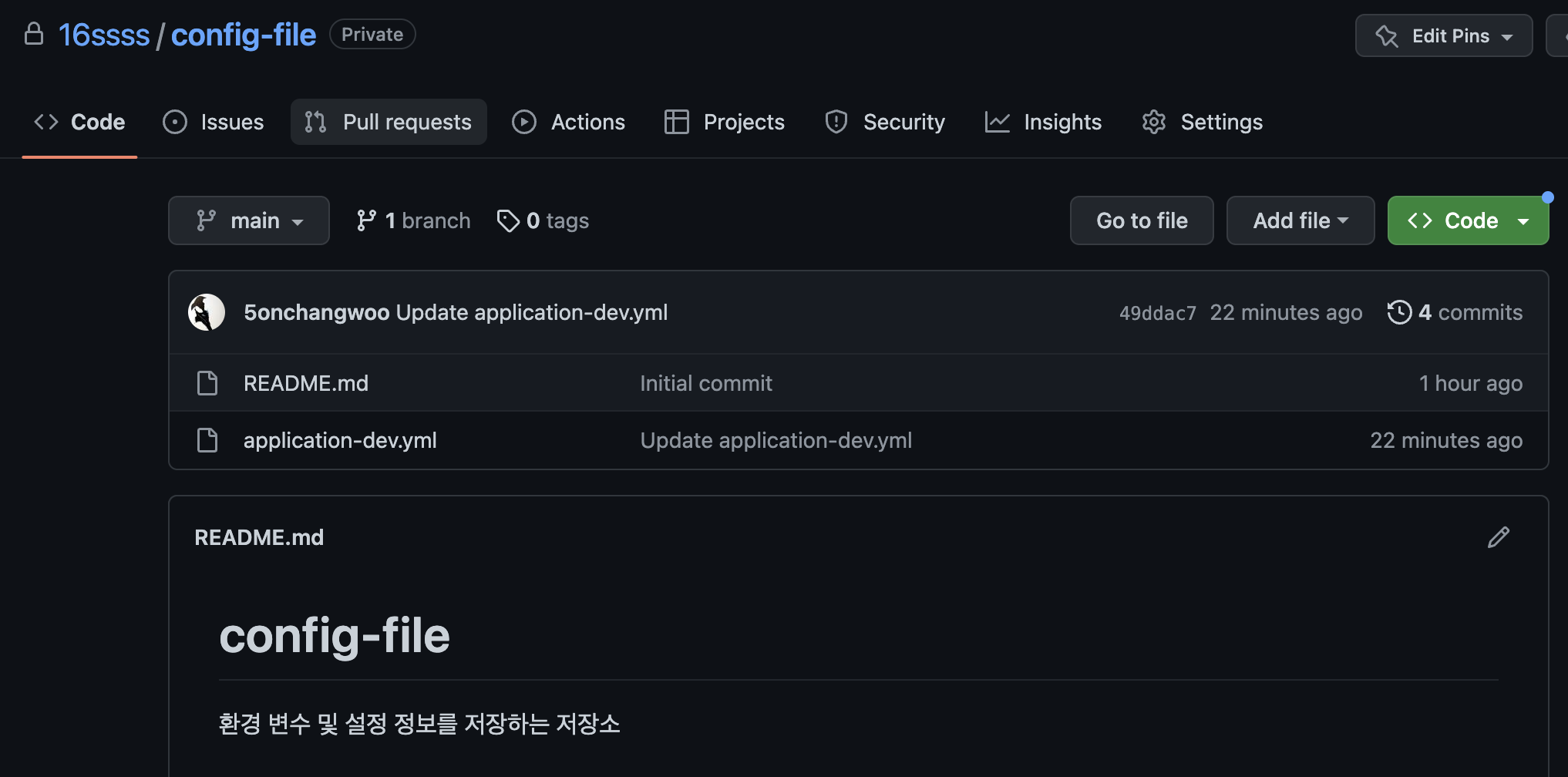Screen dimensions: 1568x777
Task: Click the tag icon beside 0 tags
Action: [x=508, y=221]
